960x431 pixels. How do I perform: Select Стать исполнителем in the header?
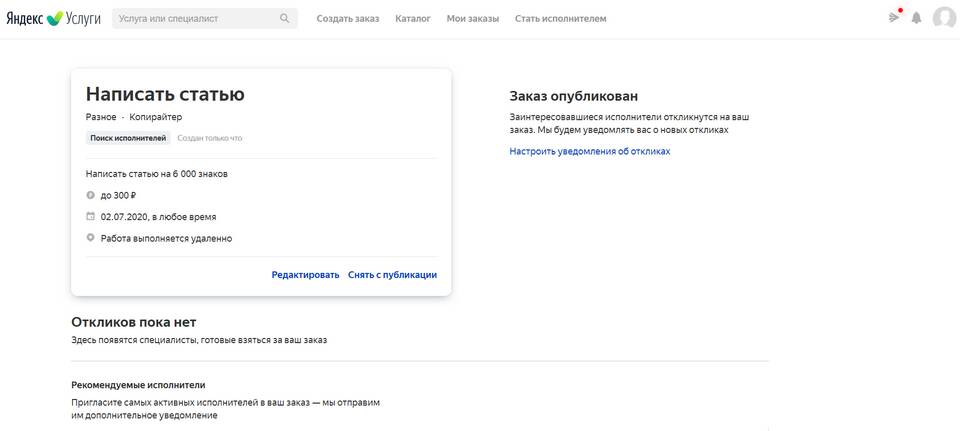tap(560, 18)
